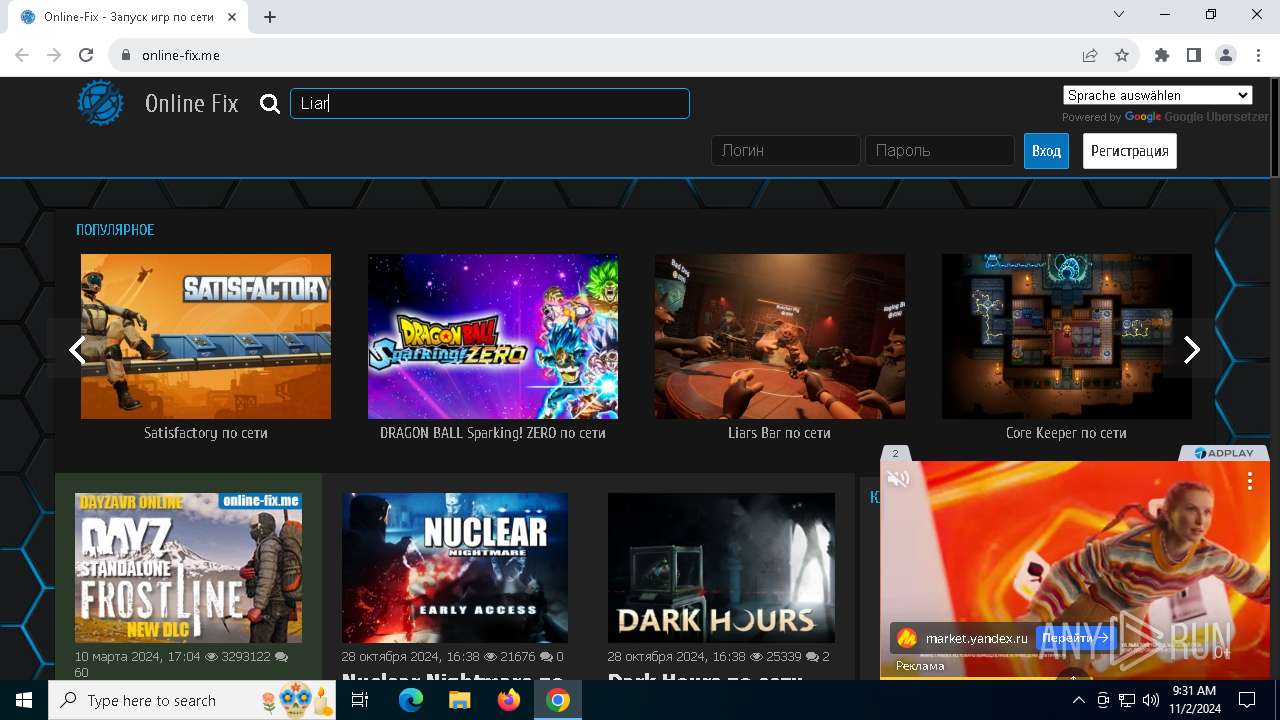Show previous popular games with left arrow

[77, 349]
